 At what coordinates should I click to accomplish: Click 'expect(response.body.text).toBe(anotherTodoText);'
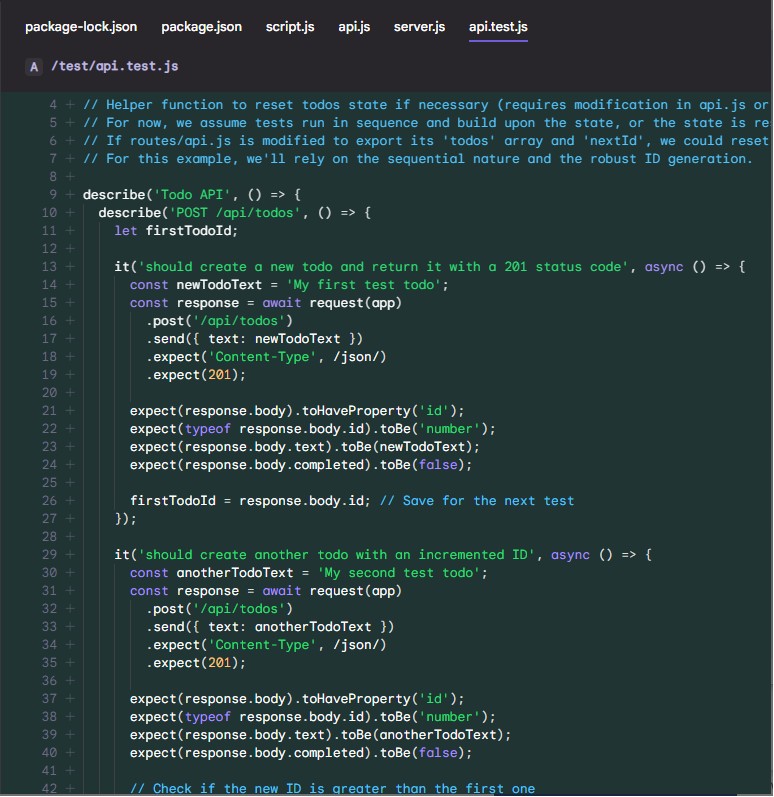click(320, 734)
